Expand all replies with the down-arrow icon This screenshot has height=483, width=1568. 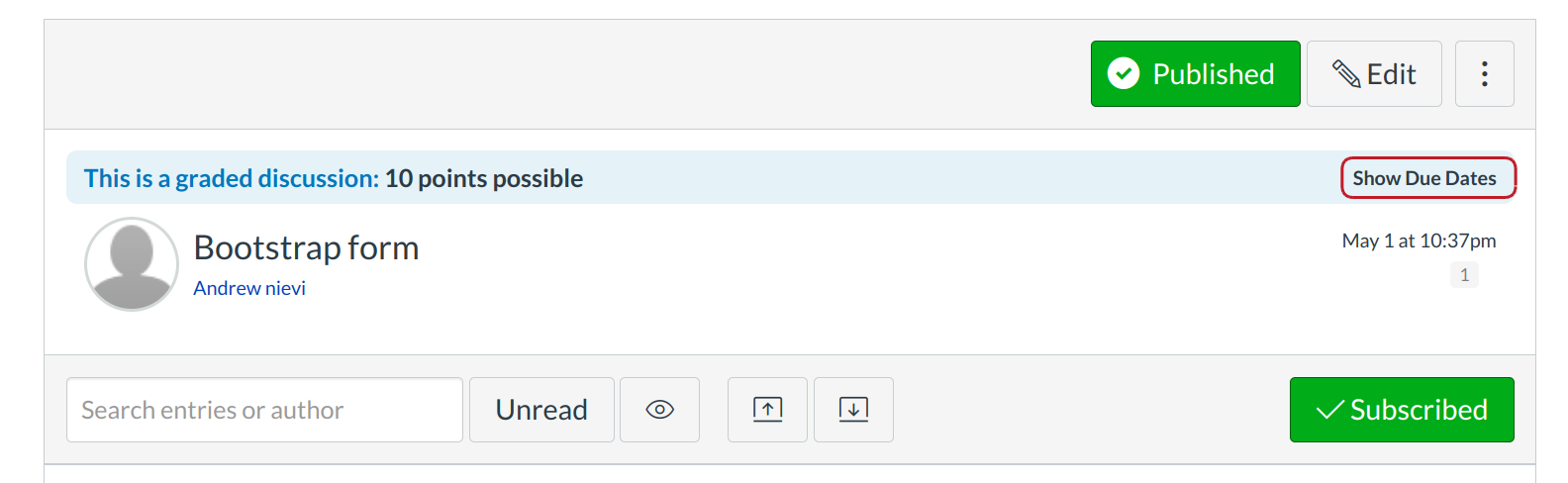853,410
